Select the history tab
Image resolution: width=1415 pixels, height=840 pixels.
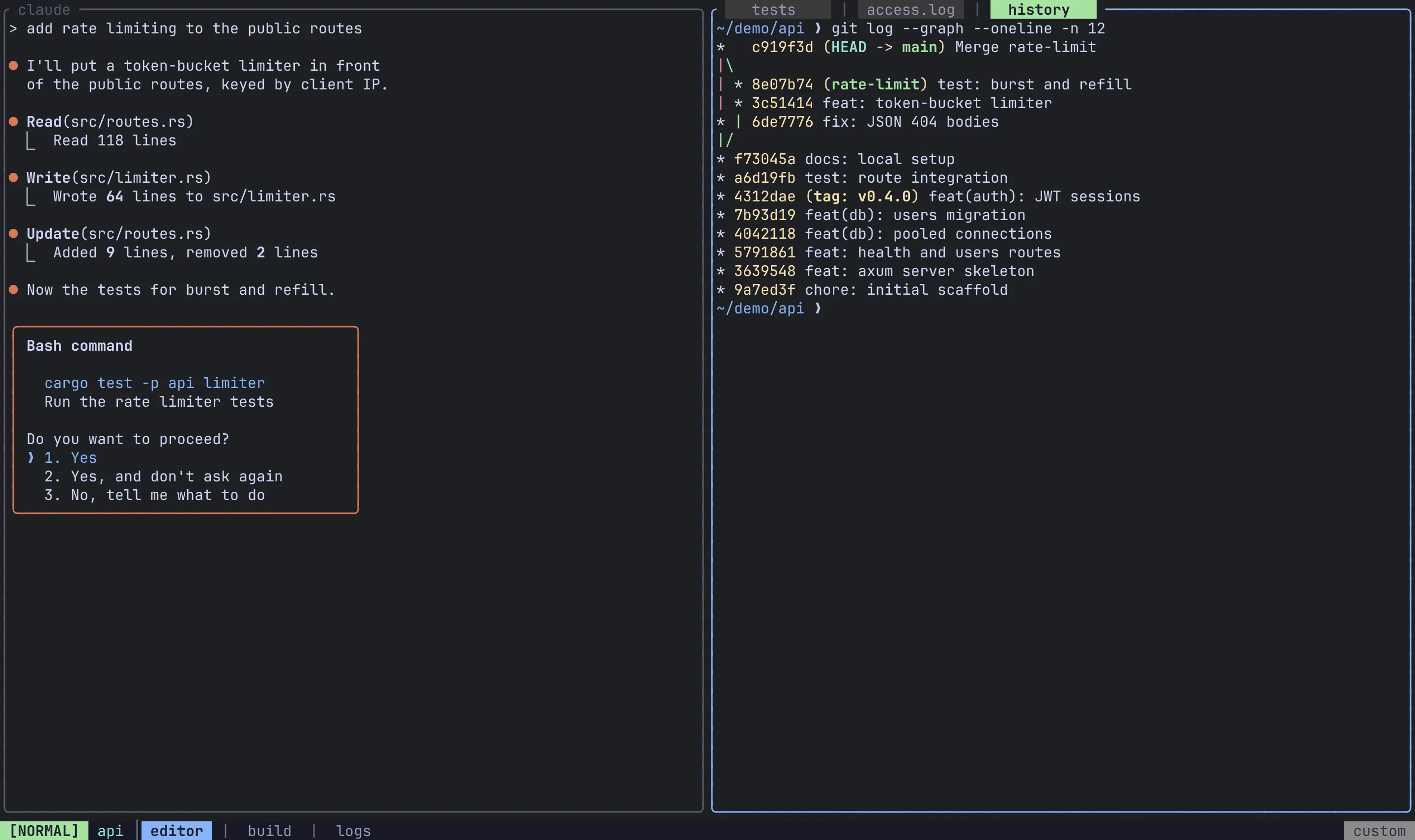(1043, 10)
